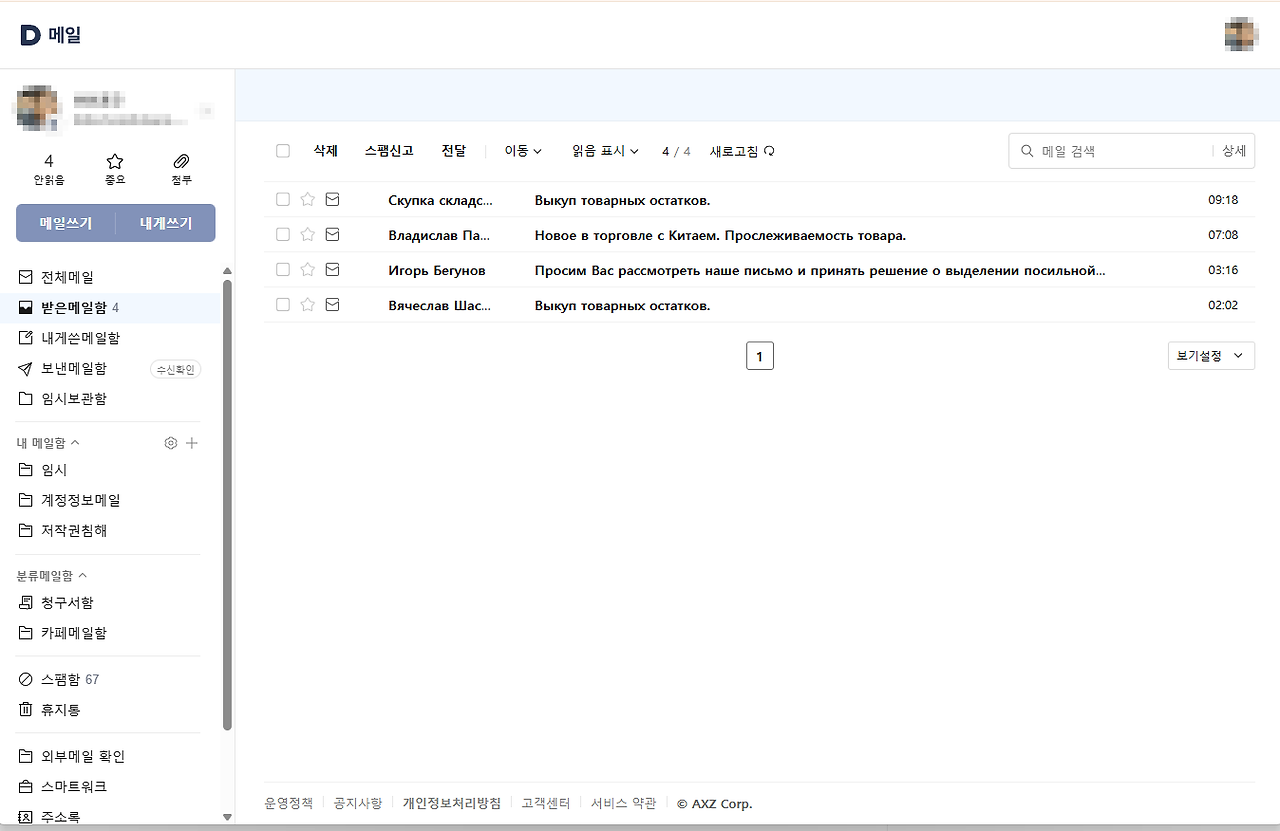Add a new mailbox with plus icon
The height and width of the screenshot is (831, 1280).
(192, 443)
